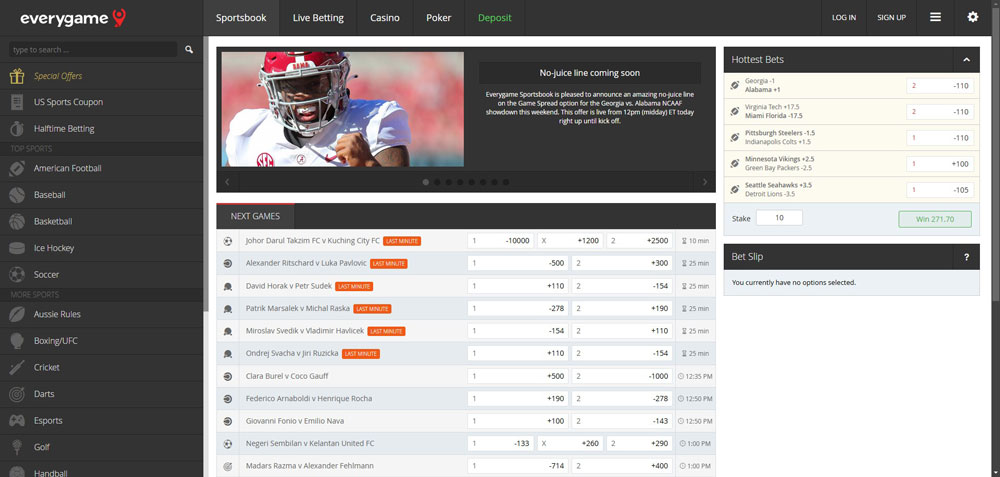Click the SIGN UP button
Screen dimensions: 1000x477
coord(892,18)
